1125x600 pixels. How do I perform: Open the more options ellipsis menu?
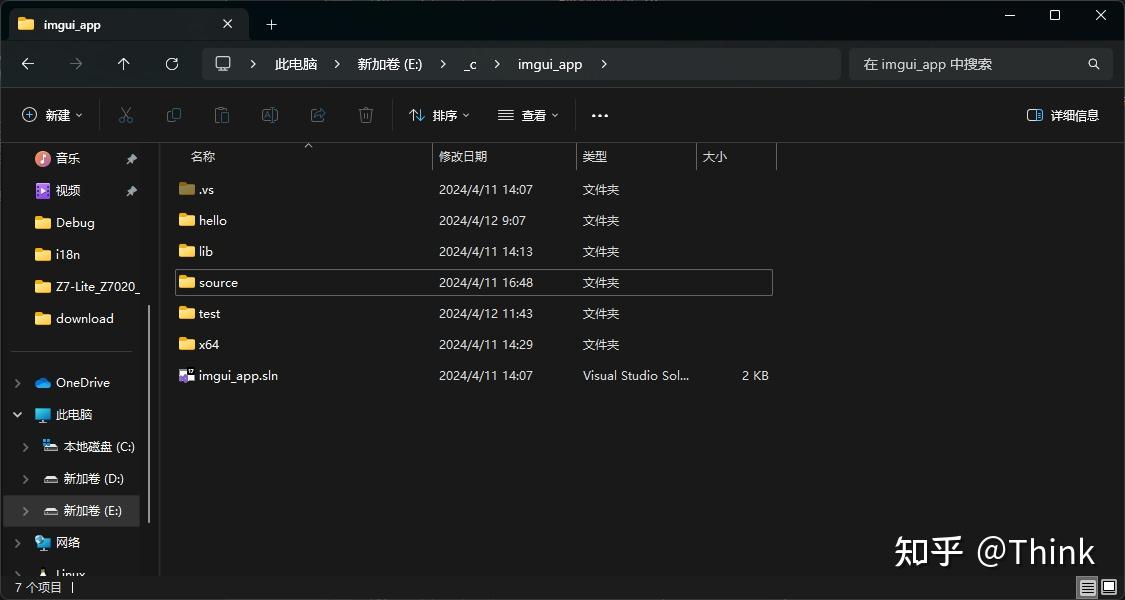[600, 116]
